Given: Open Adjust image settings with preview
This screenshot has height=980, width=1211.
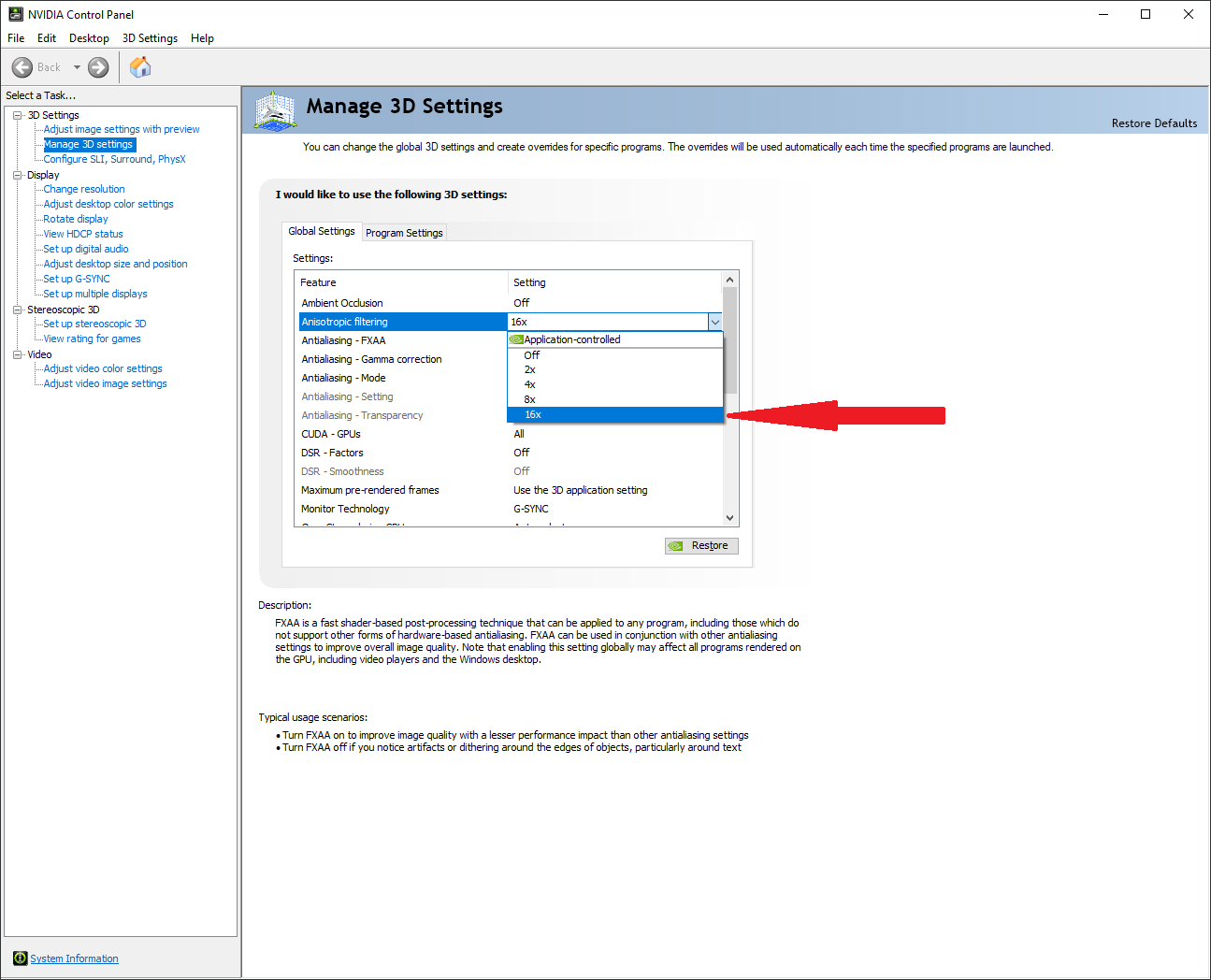Looking at the screenshot, I should pyautogui.click(x=122, y=129).
